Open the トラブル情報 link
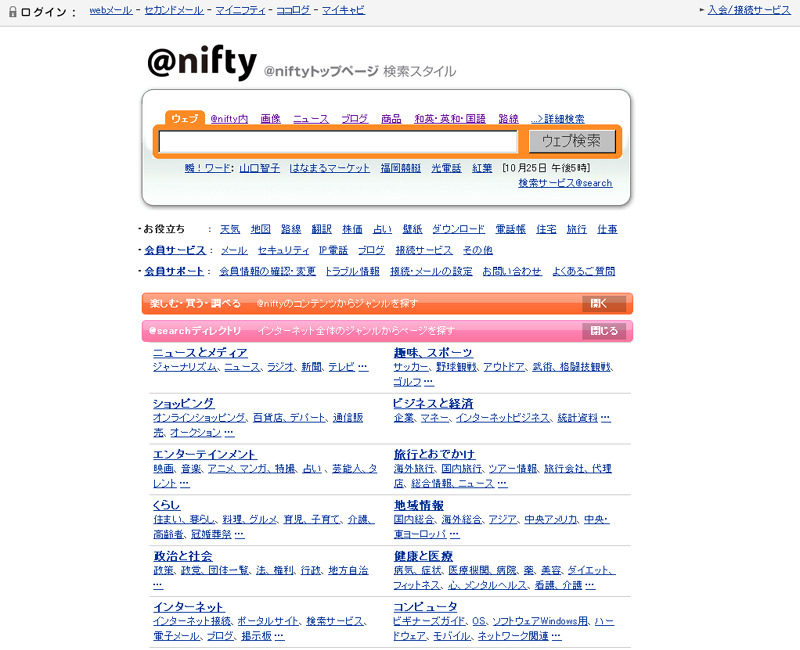Screen dimensions: 800x650 [353, 271]
